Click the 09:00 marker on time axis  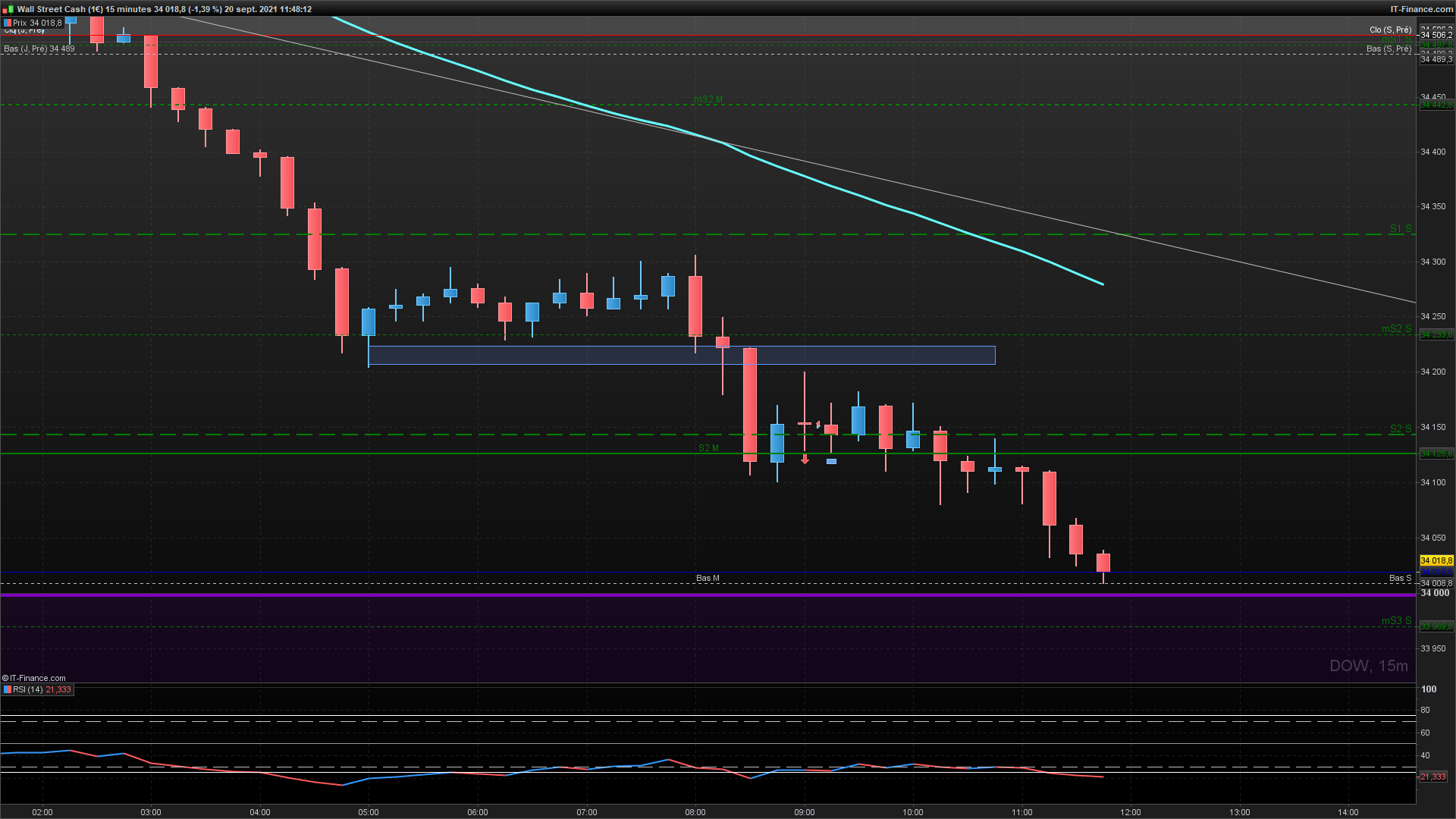805,812
